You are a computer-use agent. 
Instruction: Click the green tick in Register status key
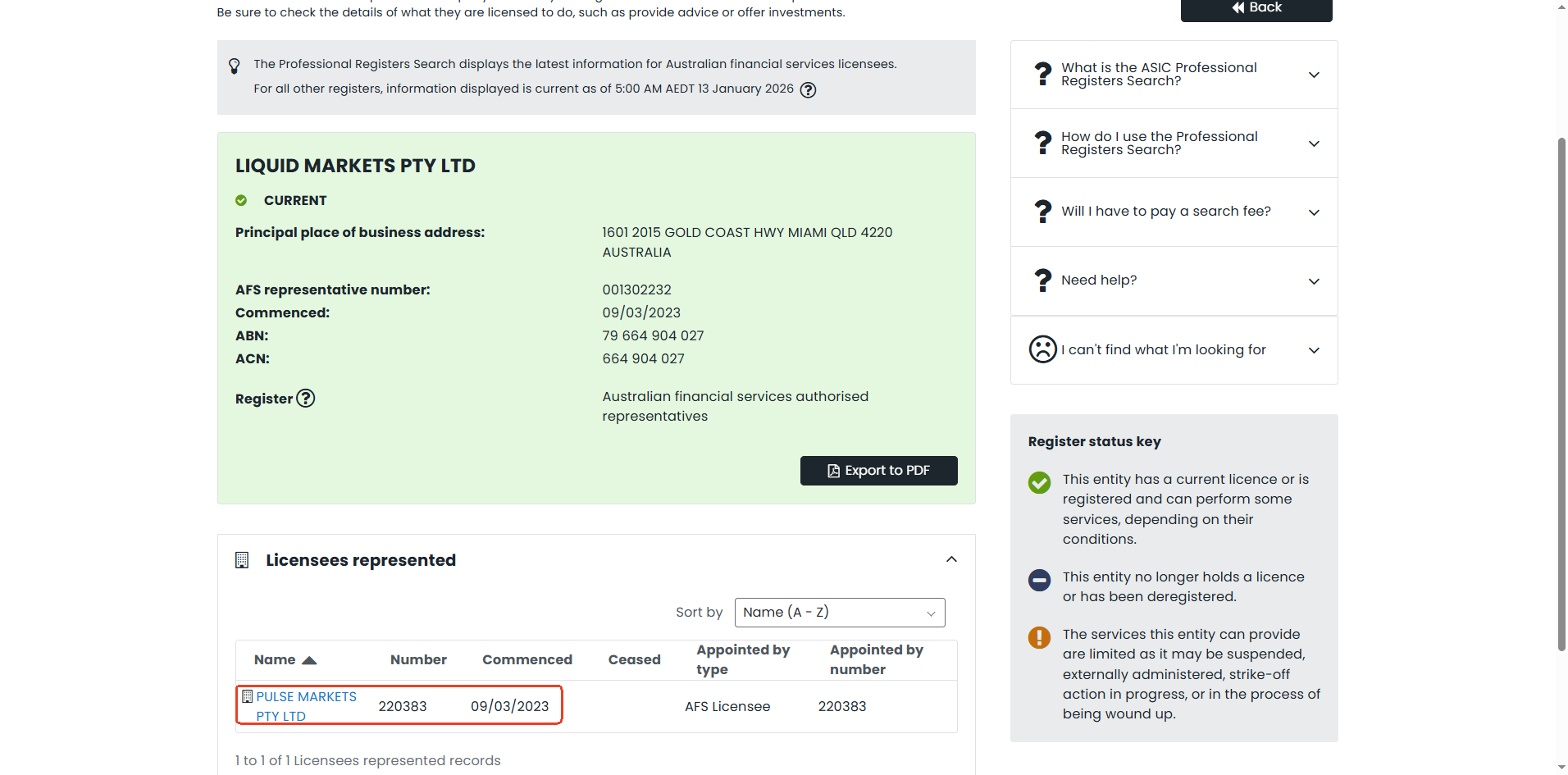click(x=1039, y=482)
